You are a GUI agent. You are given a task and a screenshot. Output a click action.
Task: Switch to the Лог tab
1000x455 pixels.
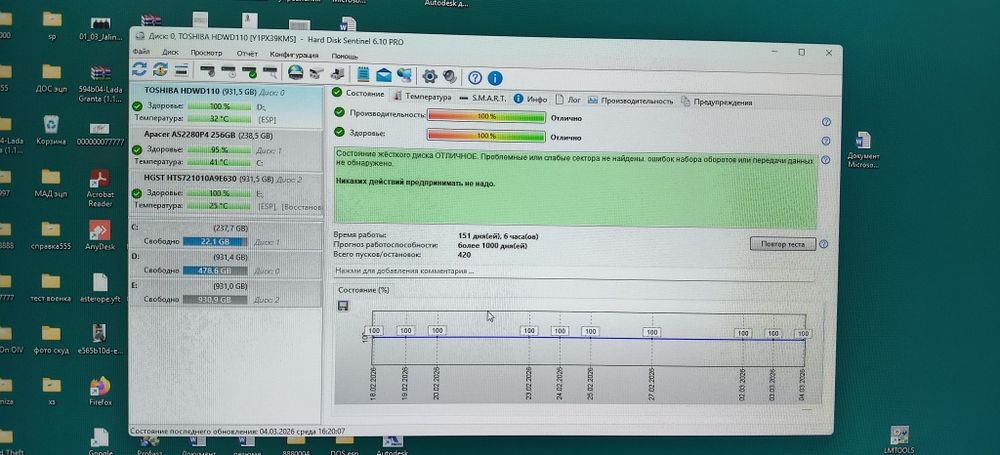[x=568, y=100]
